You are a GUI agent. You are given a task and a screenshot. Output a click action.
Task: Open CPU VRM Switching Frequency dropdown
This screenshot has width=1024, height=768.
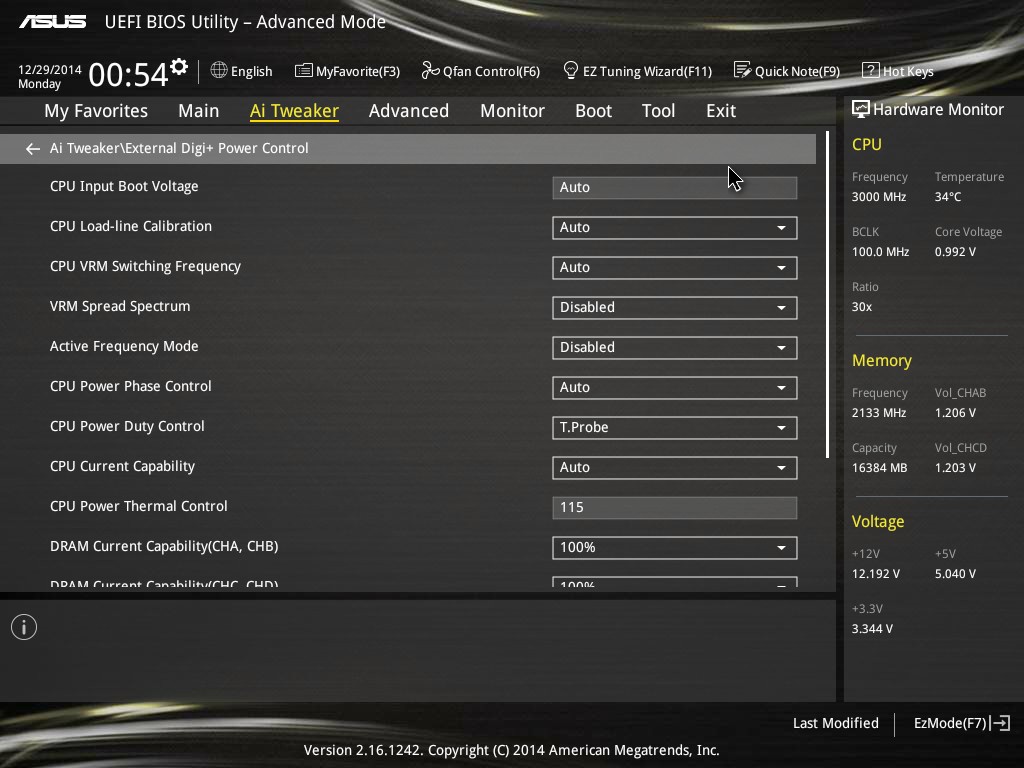(675, 268)
